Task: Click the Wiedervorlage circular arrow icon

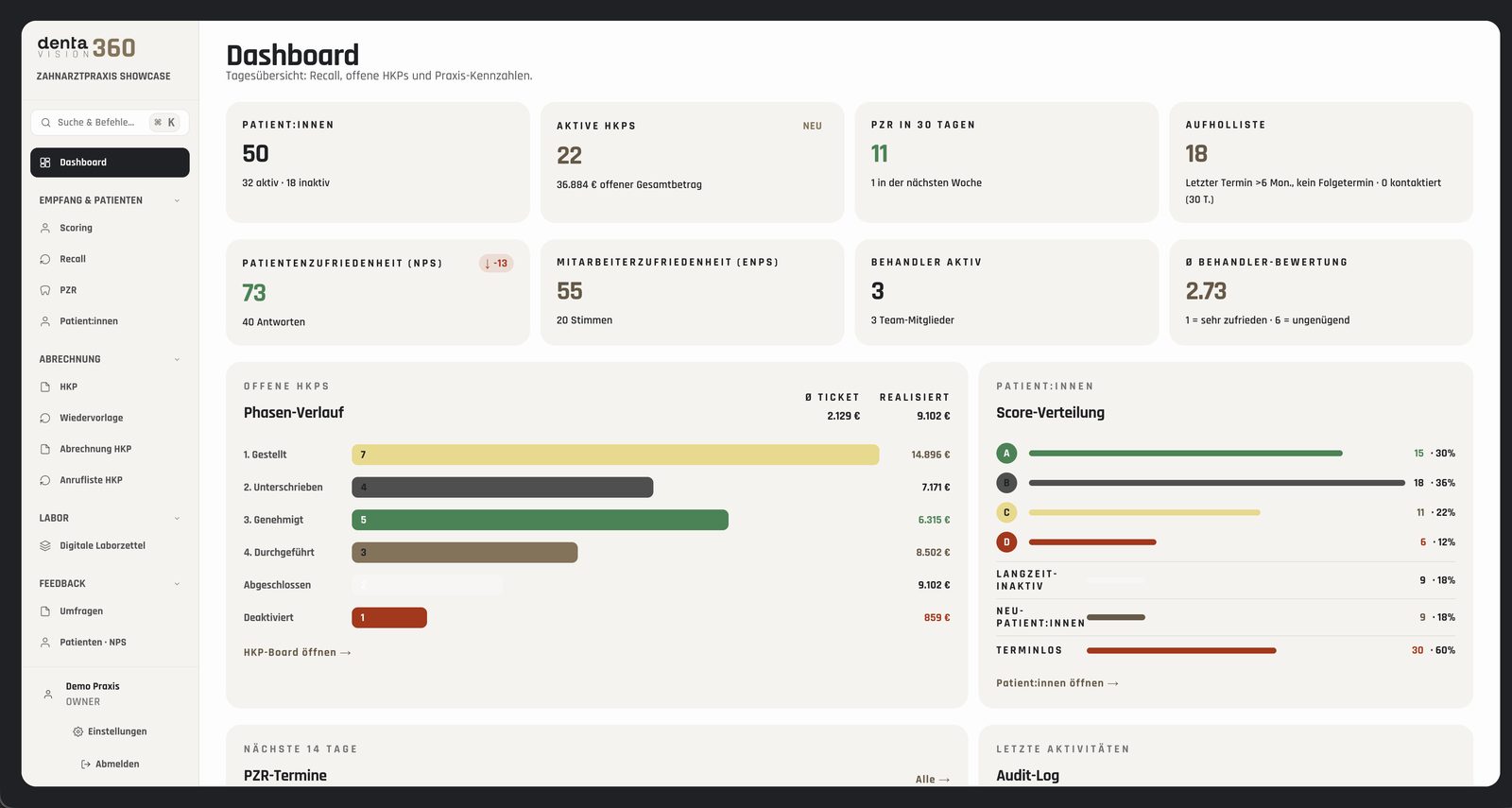Action: 45,418
